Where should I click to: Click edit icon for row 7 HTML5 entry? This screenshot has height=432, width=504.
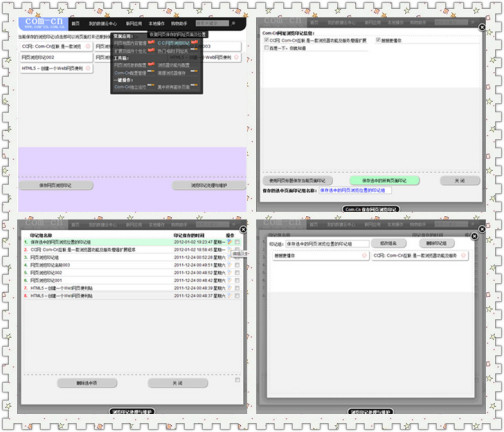(230, 288)
